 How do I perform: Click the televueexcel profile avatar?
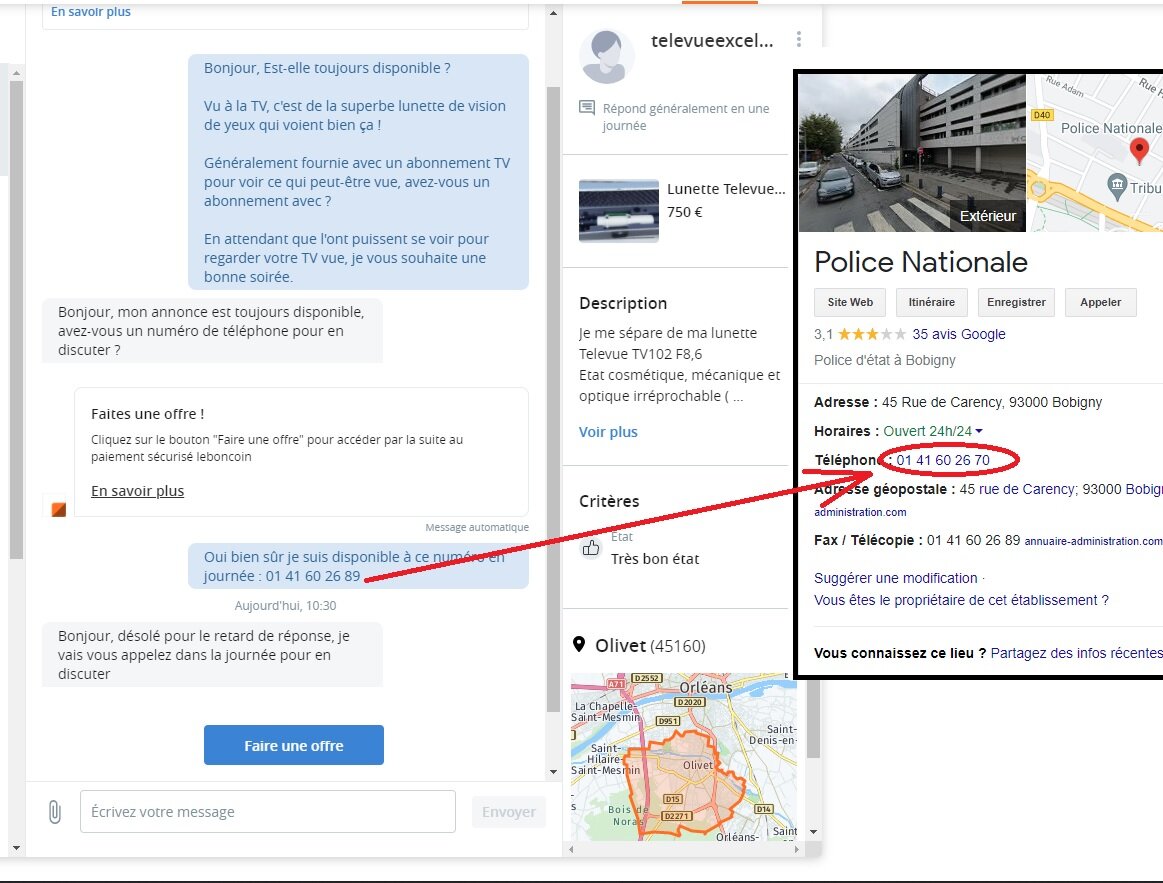pos(607,57)
